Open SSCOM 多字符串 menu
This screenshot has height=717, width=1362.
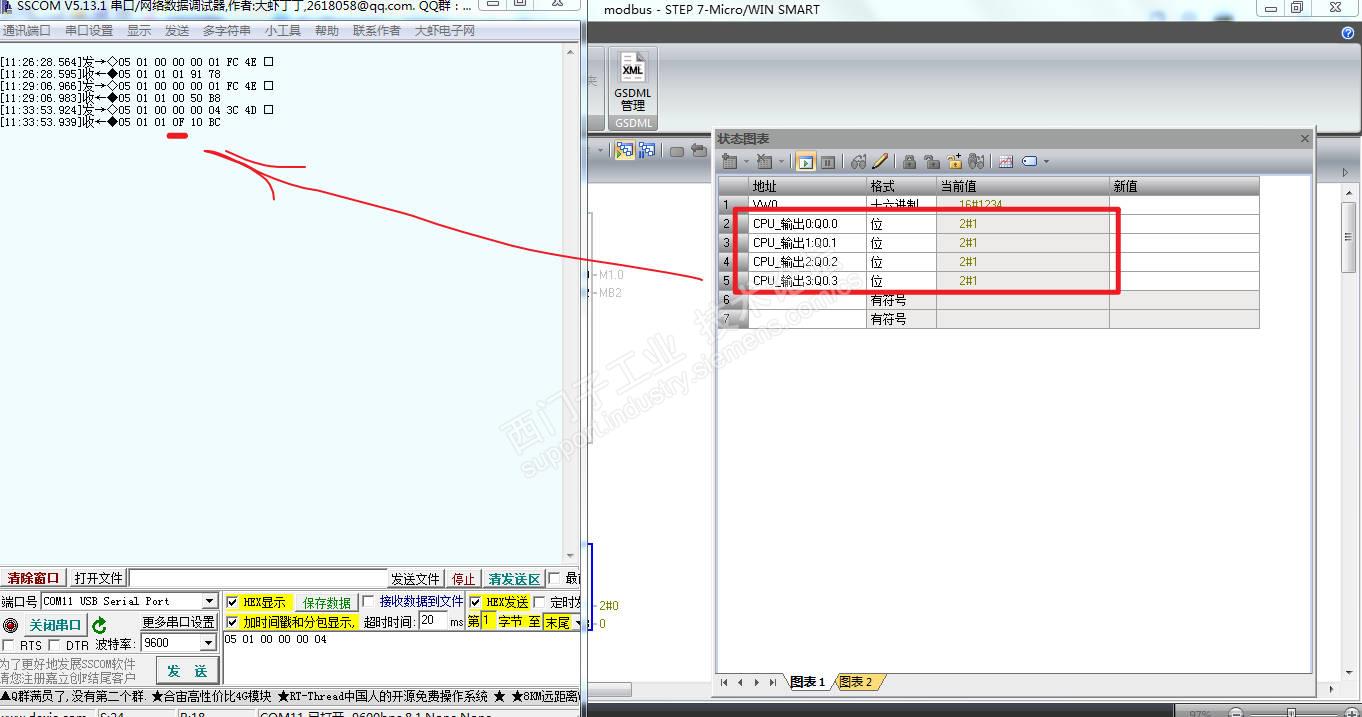coord(227,31)
